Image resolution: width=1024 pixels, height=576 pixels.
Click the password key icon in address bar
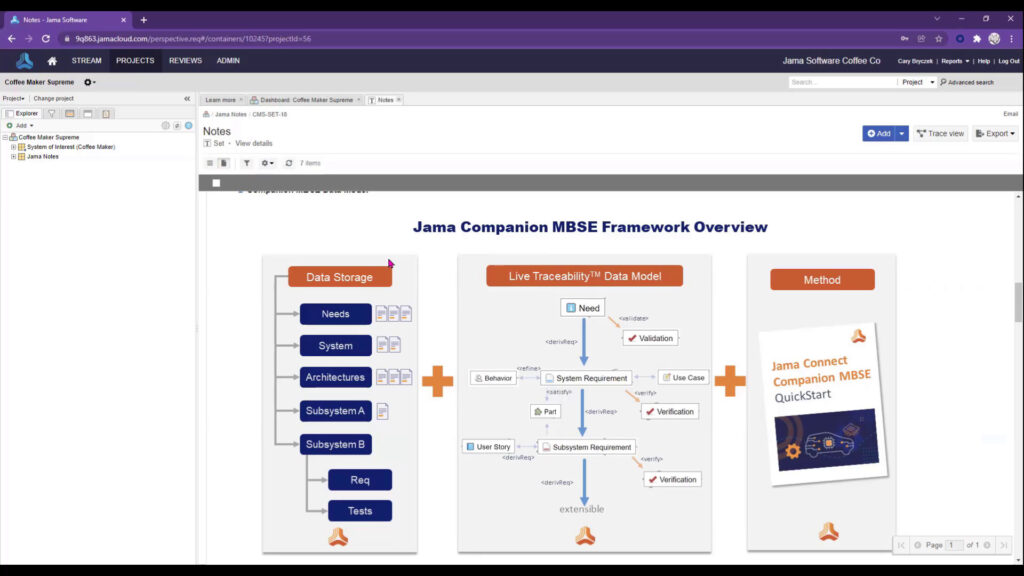[904, 39]
